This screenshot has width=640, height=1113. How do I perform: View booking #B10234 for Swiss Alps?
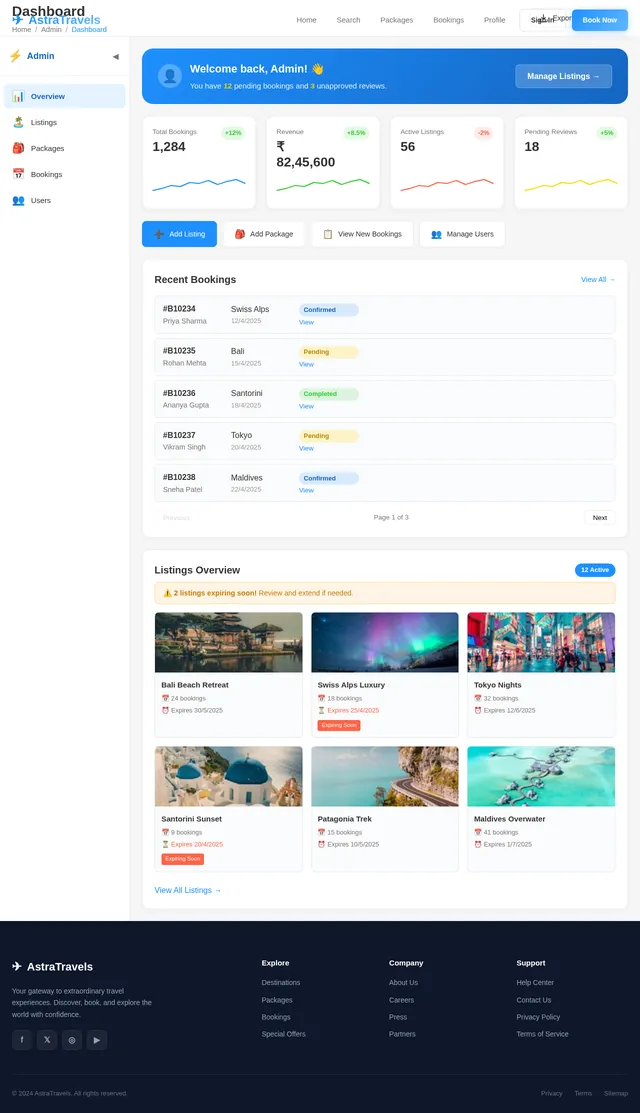(x=306, y=322)
